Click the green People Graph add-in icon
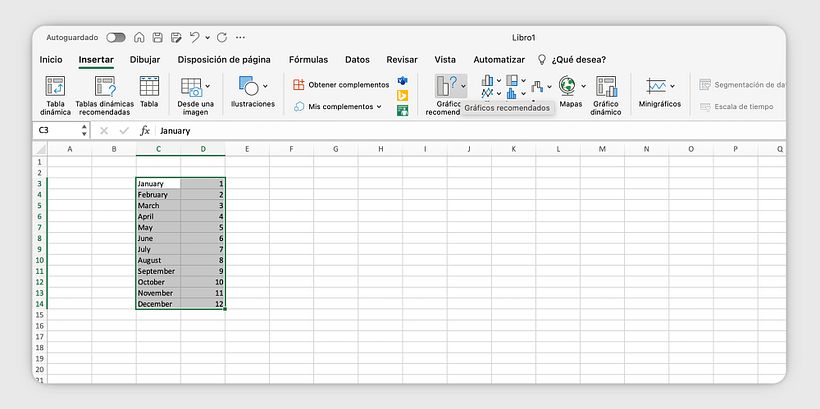The height and width of the screenshot is (409, 820). pos(402,110)
